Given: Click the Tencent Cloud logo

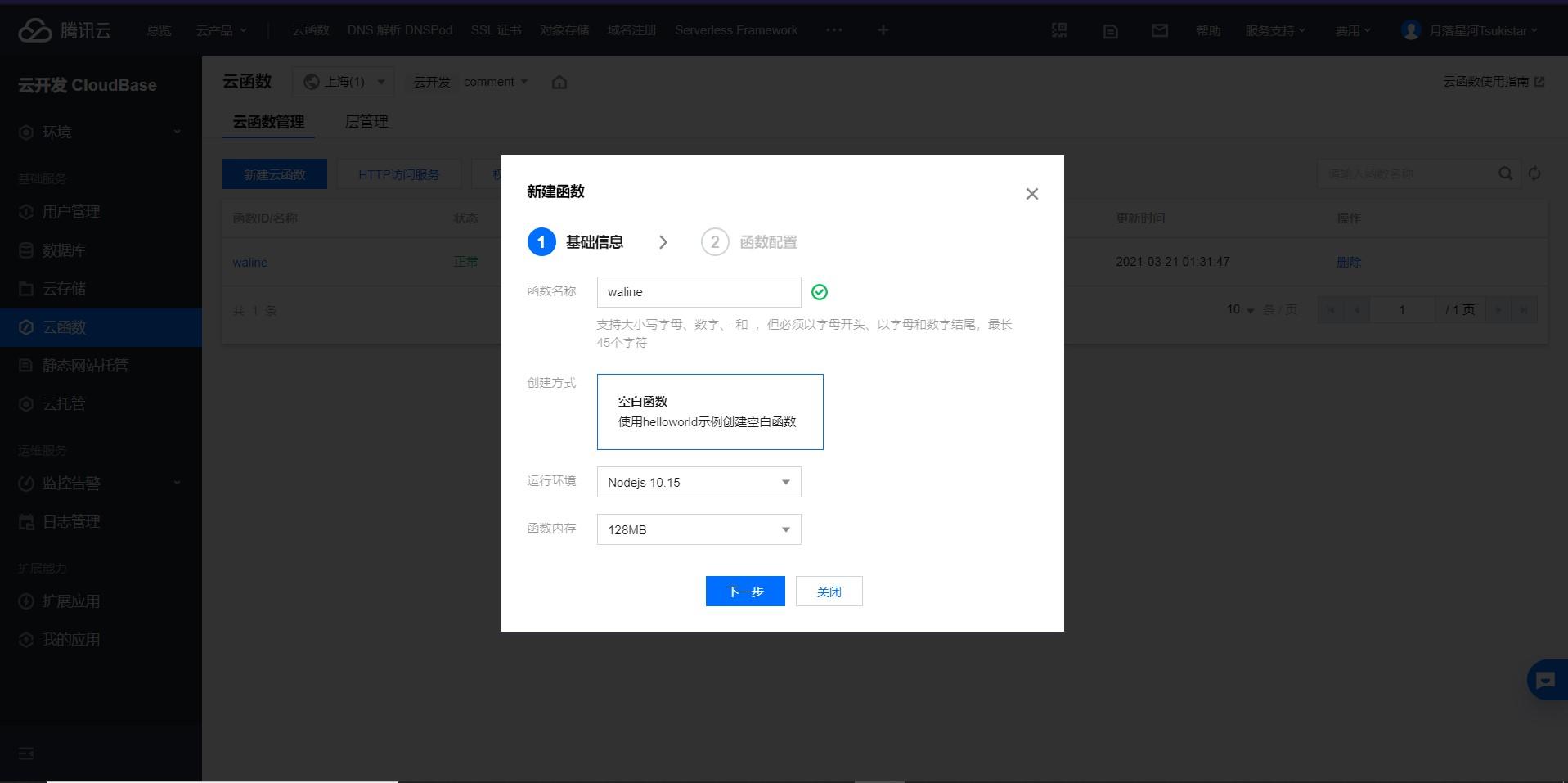Looking at the screenshot, I should 65,30.
